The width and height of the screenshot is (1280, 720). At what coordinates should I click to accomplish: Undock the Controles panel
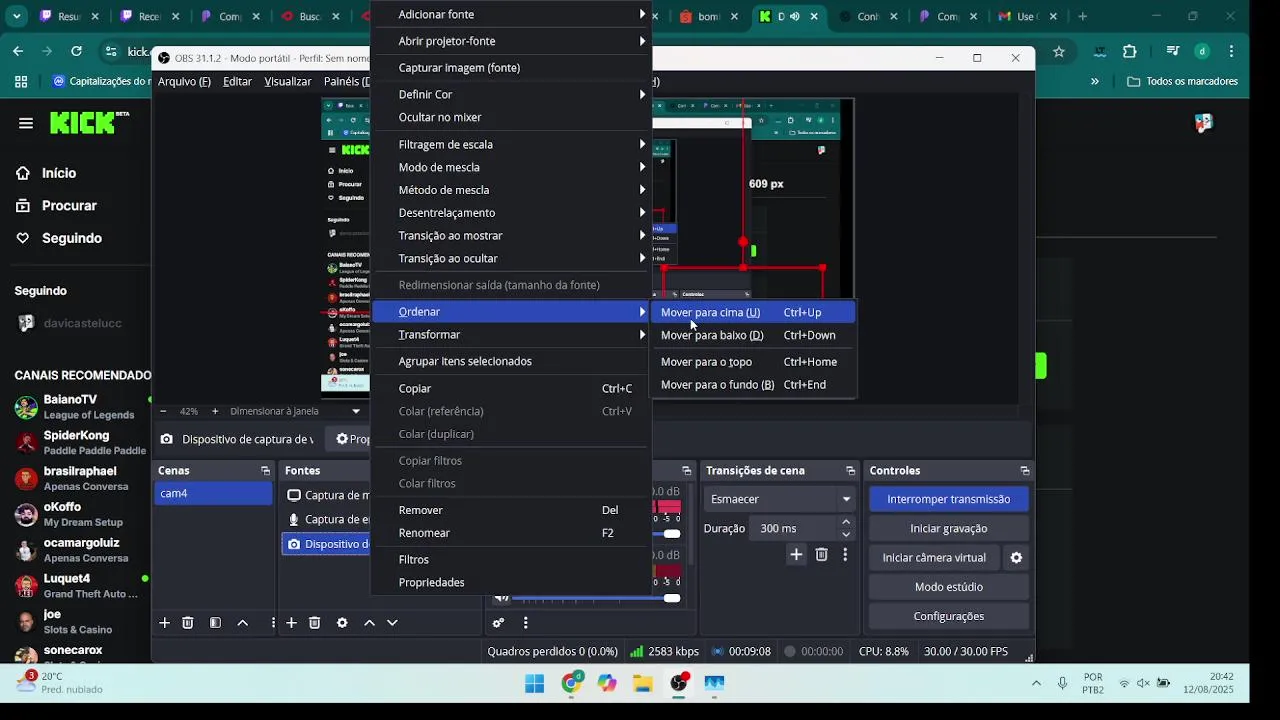tap(1024, 471)
